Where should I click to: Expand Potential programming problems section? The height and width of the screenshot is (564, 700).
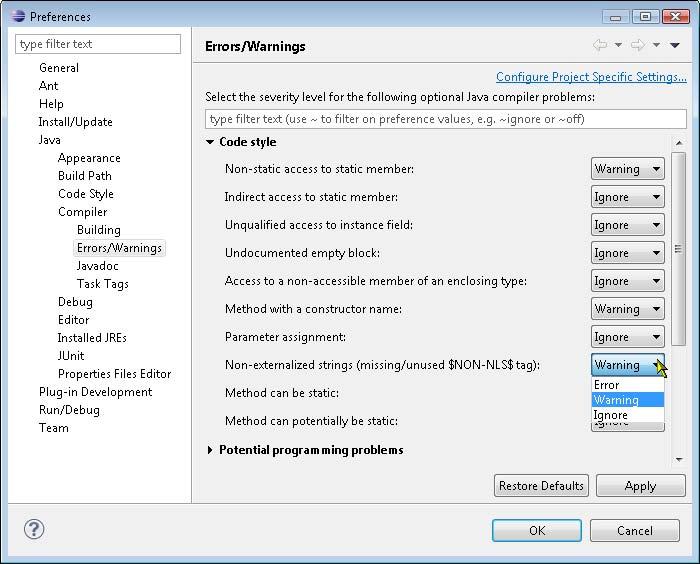click(210, 450)
